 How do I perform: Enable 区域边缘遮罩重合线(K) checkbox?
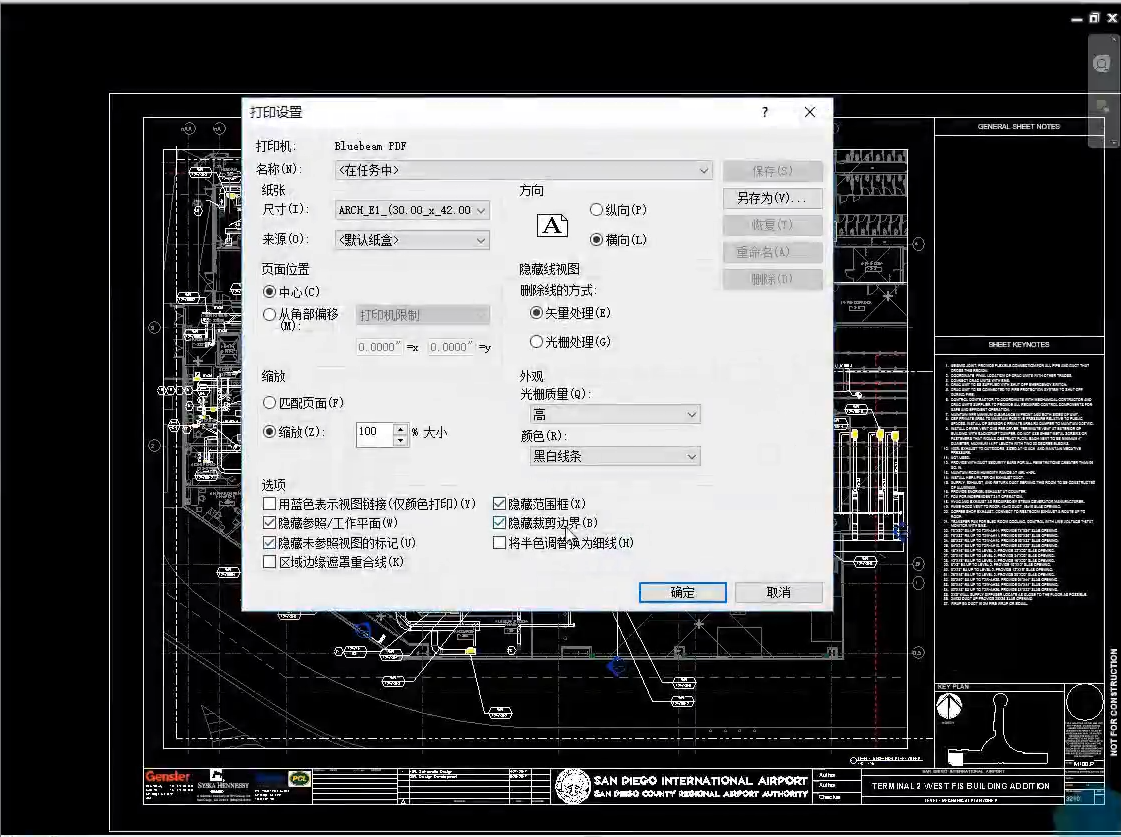tap(270, 562)
